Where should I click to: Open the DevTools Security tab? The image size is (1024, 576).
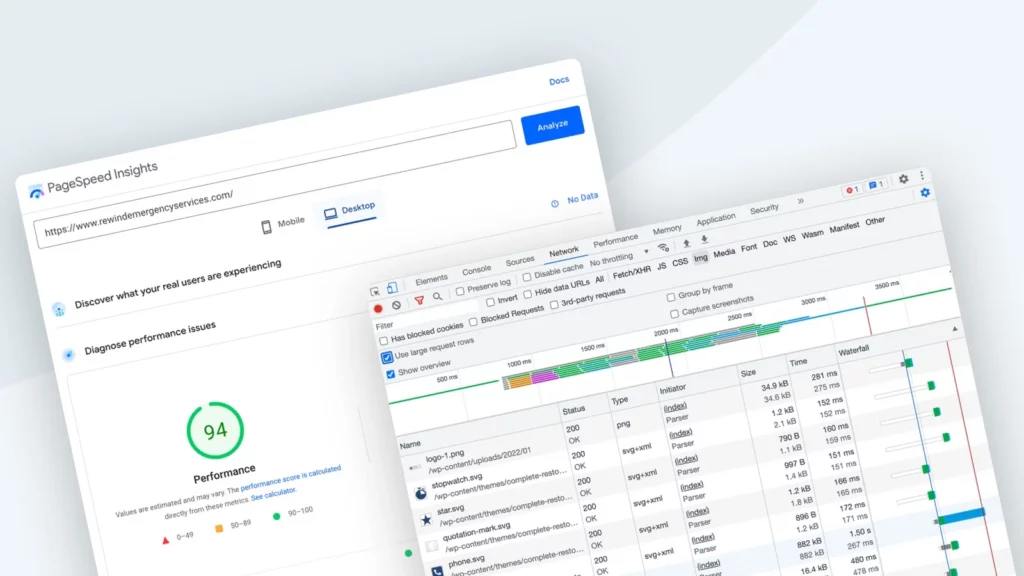click(x=764, y=209)
